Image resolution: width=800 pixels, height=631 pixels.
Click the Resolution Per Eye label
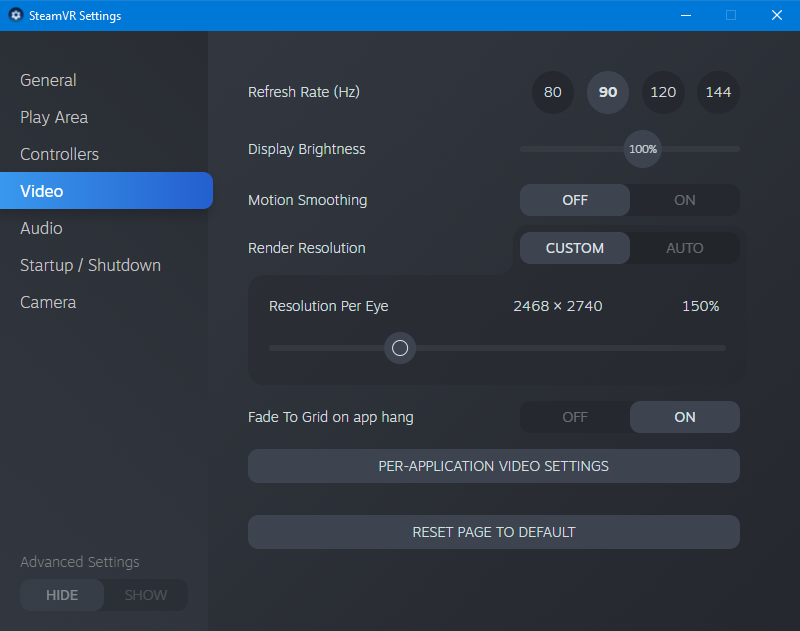point(329,306)
